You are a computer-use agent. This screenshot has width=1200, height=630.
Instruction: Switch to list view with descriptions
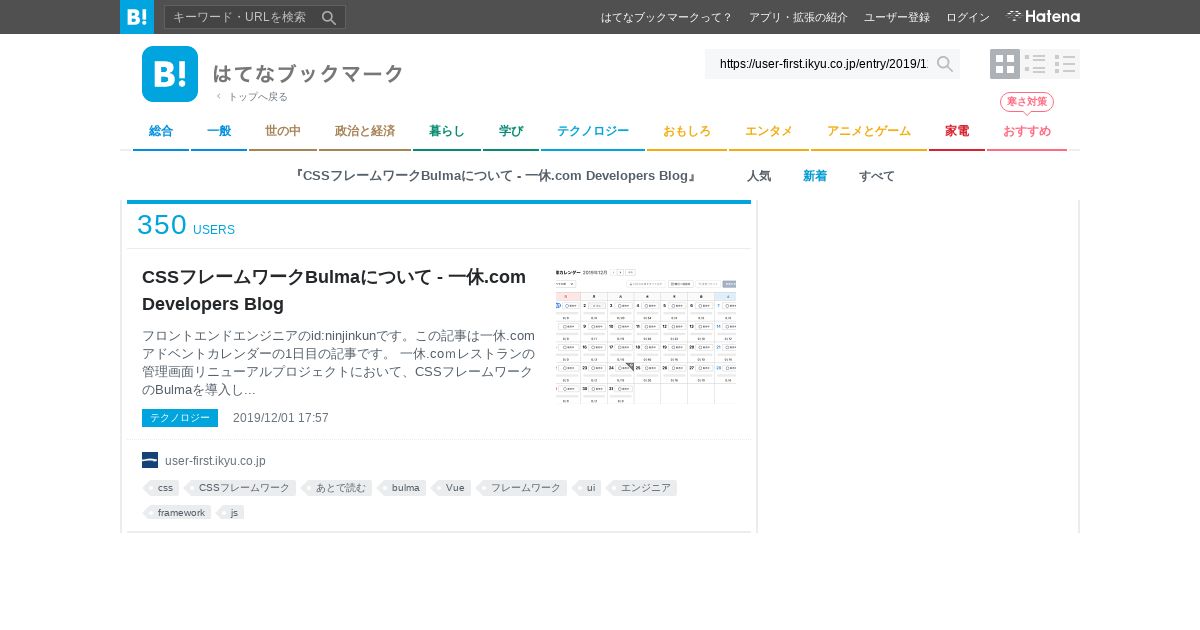point(1035,64)
